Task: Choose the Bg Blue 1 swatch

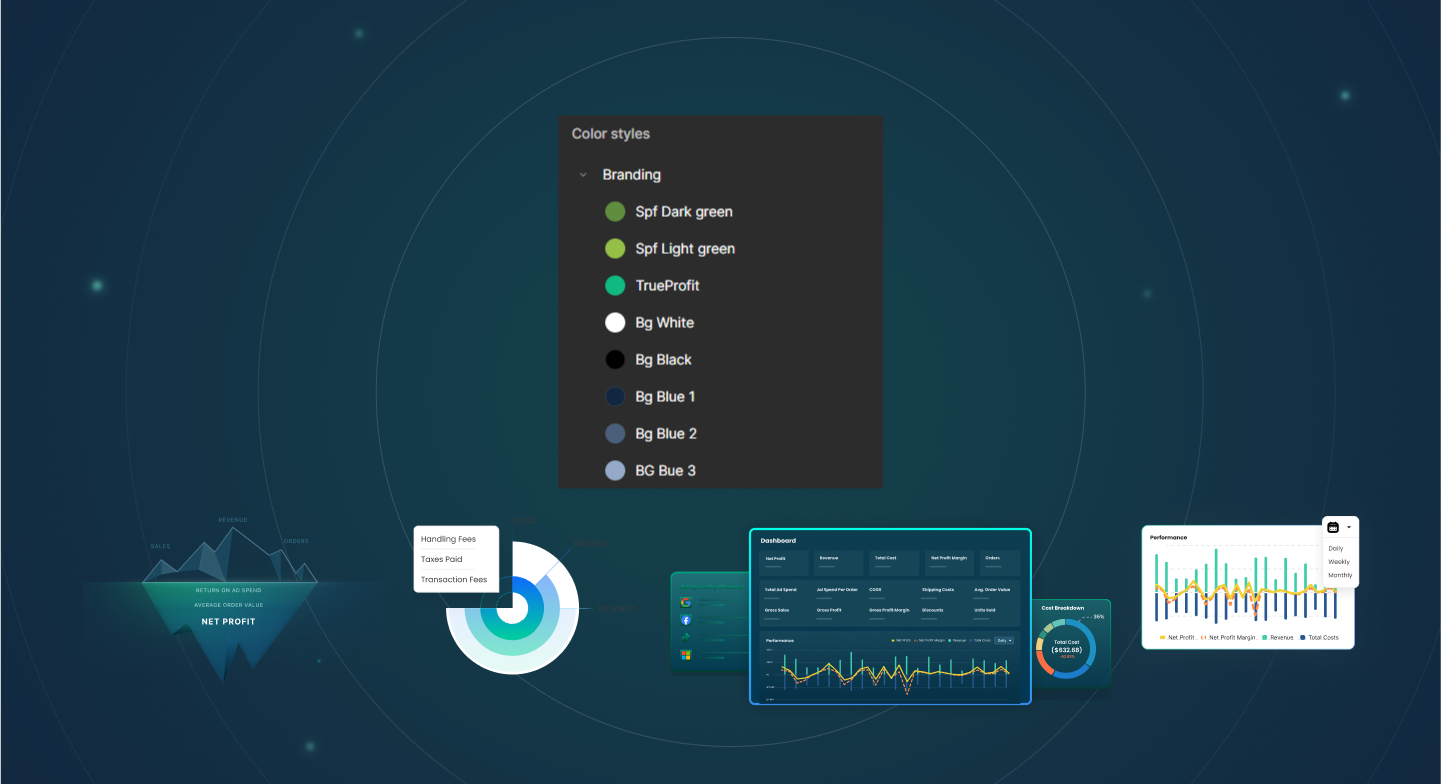Action: 615,397
